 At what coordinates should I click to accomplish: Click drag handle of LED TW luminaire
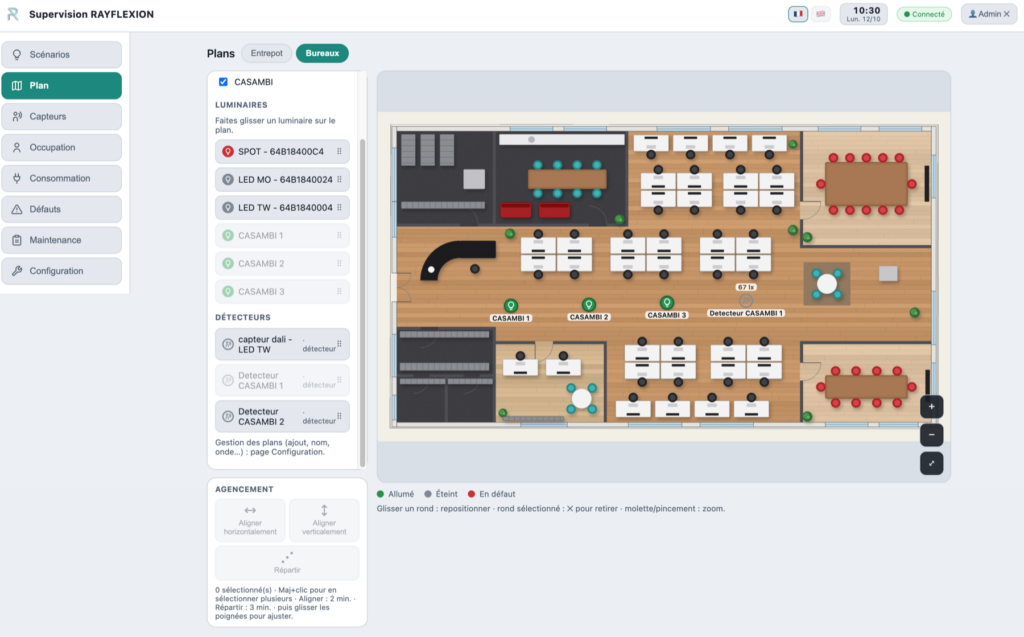(x=339, y=208)
